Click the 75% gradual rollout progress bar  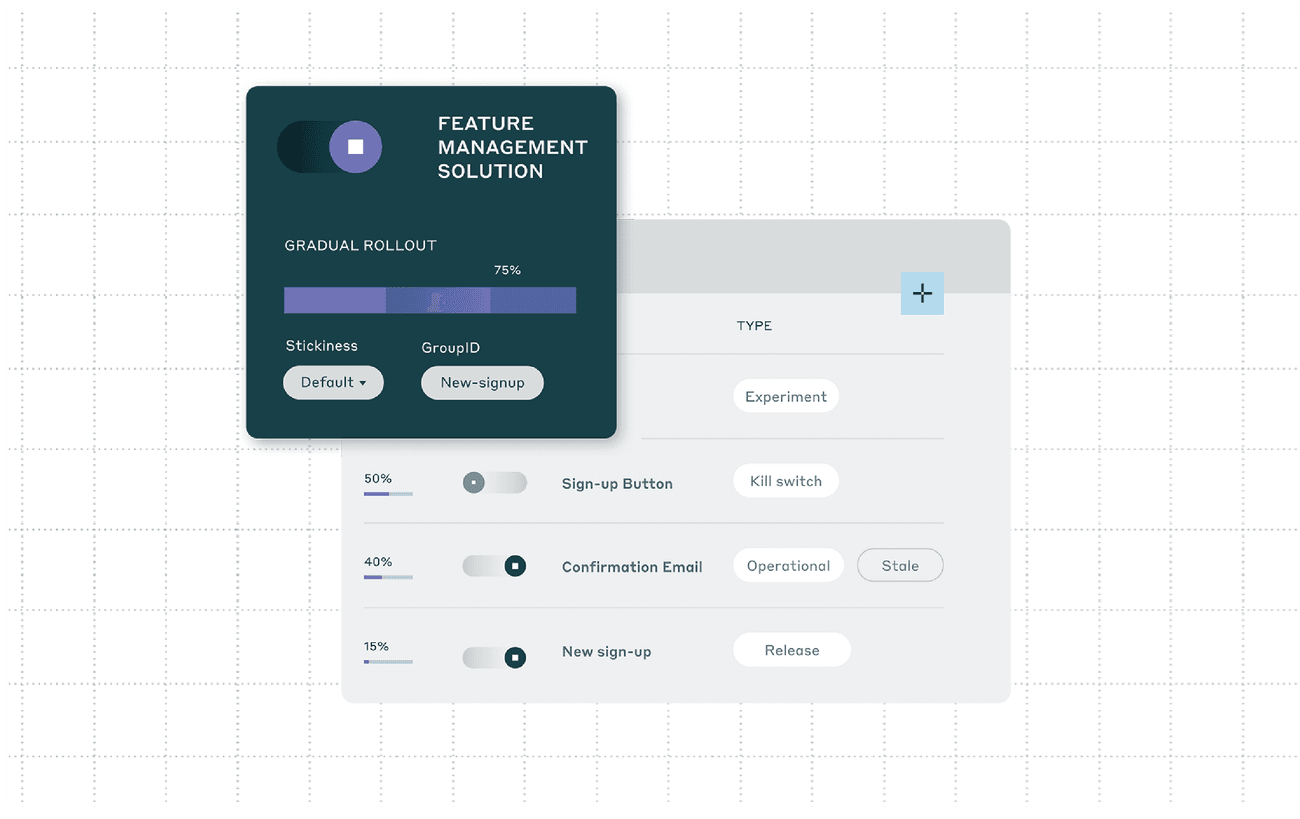[x=430, y=300]
